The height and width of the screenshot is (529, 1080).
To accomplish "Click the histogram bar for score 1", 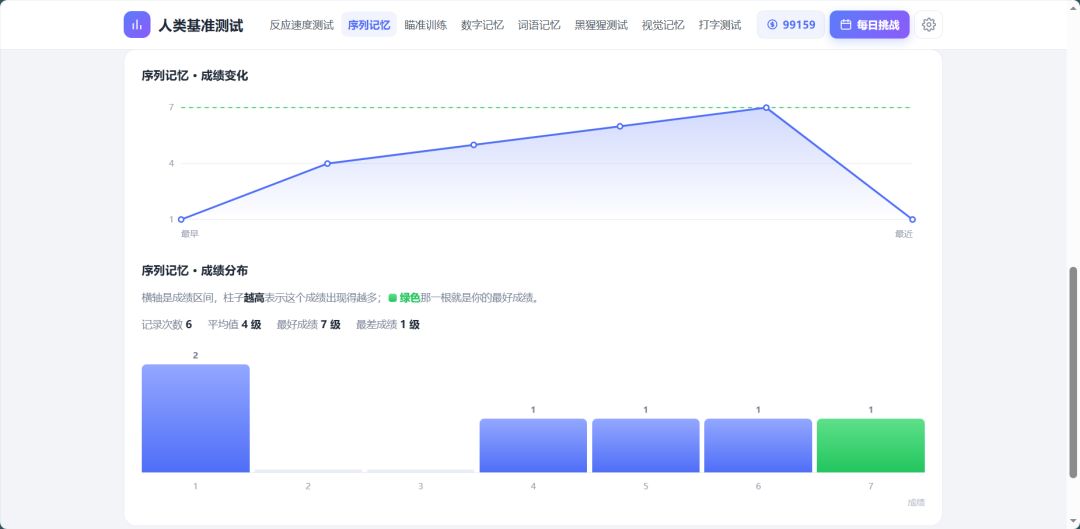I will click(x=196, y=418).
